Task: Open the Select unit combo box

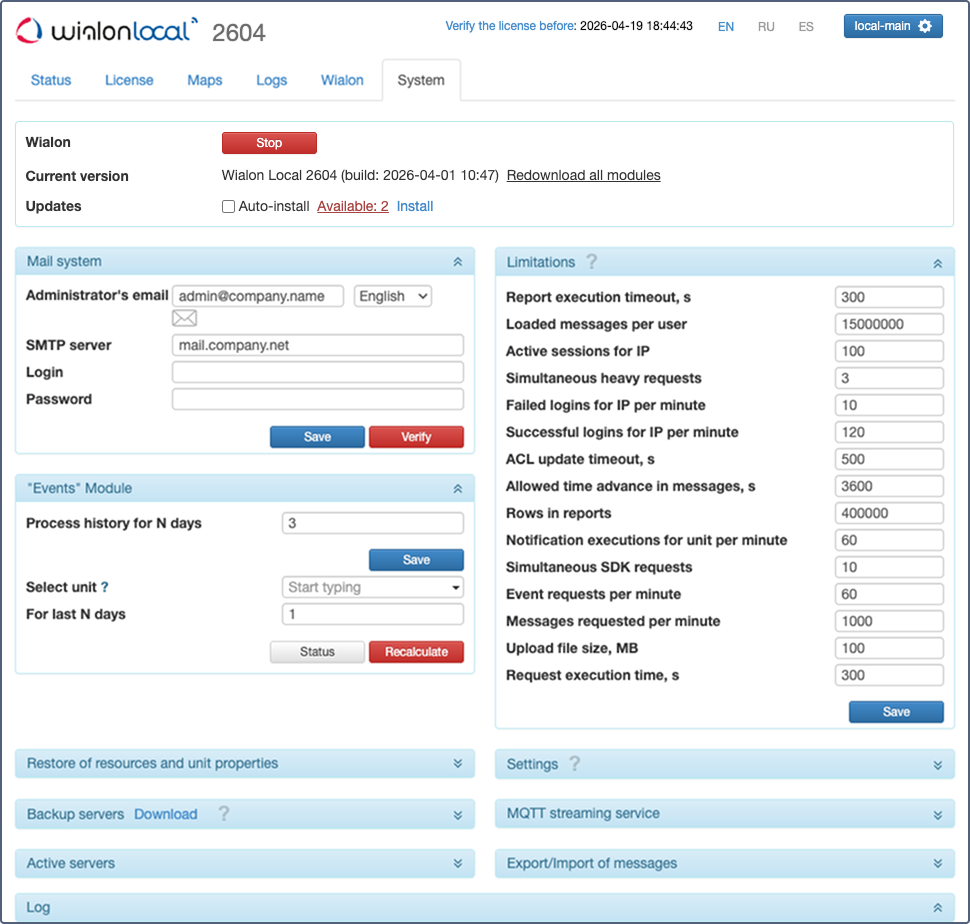Action: 373,587
